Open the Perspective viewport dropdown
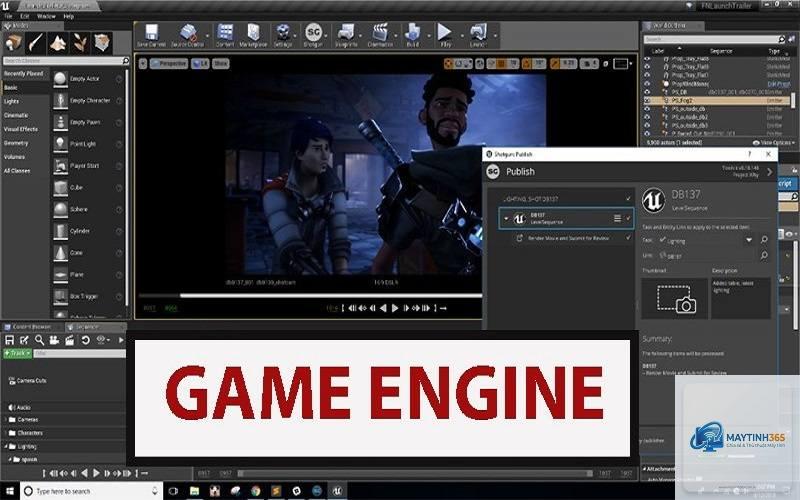This screenshot has height=500, width=800. [x=169, y=63]
